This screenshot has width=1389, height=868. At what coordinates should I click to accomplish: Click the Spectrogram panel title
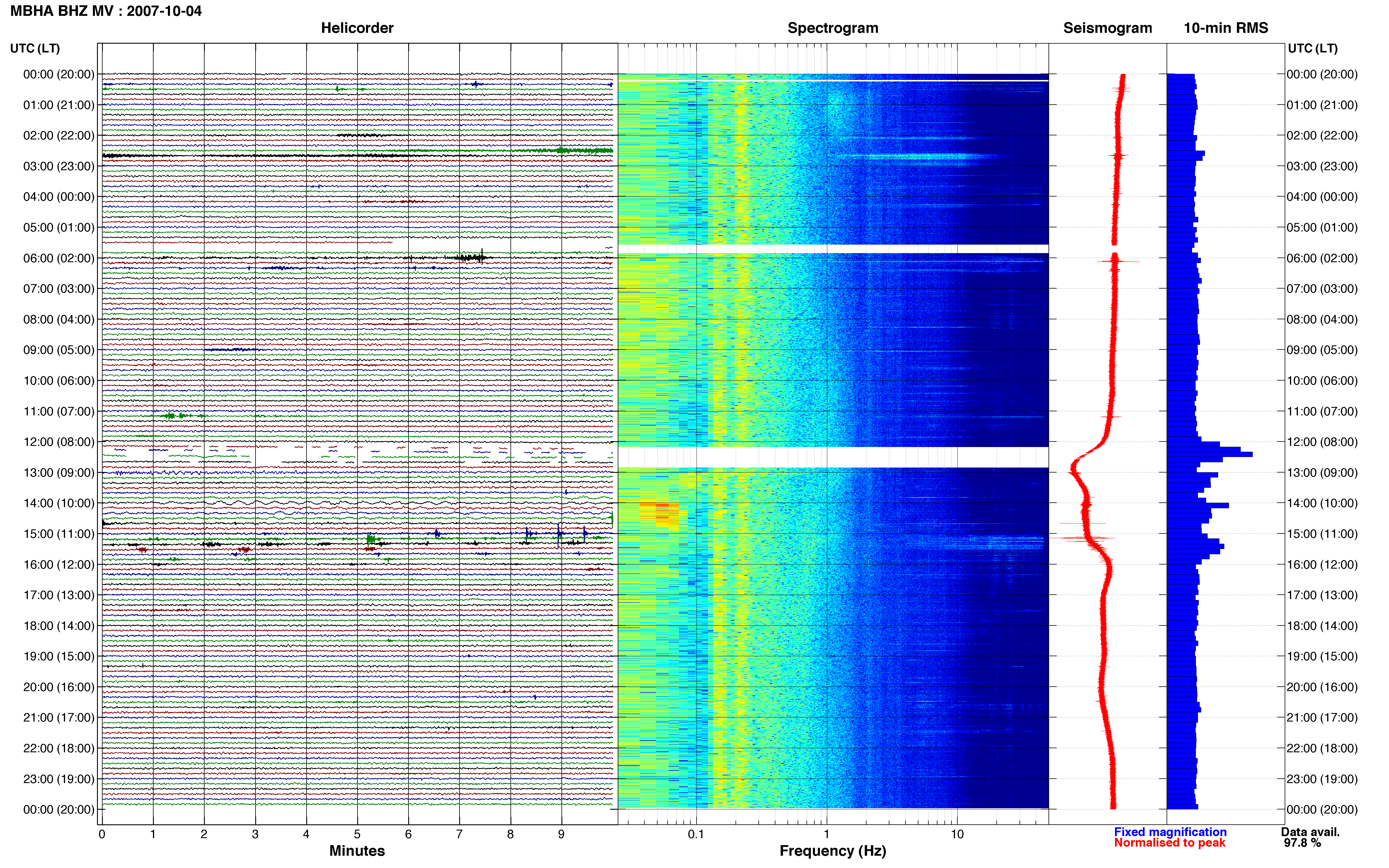pos(833,28)
